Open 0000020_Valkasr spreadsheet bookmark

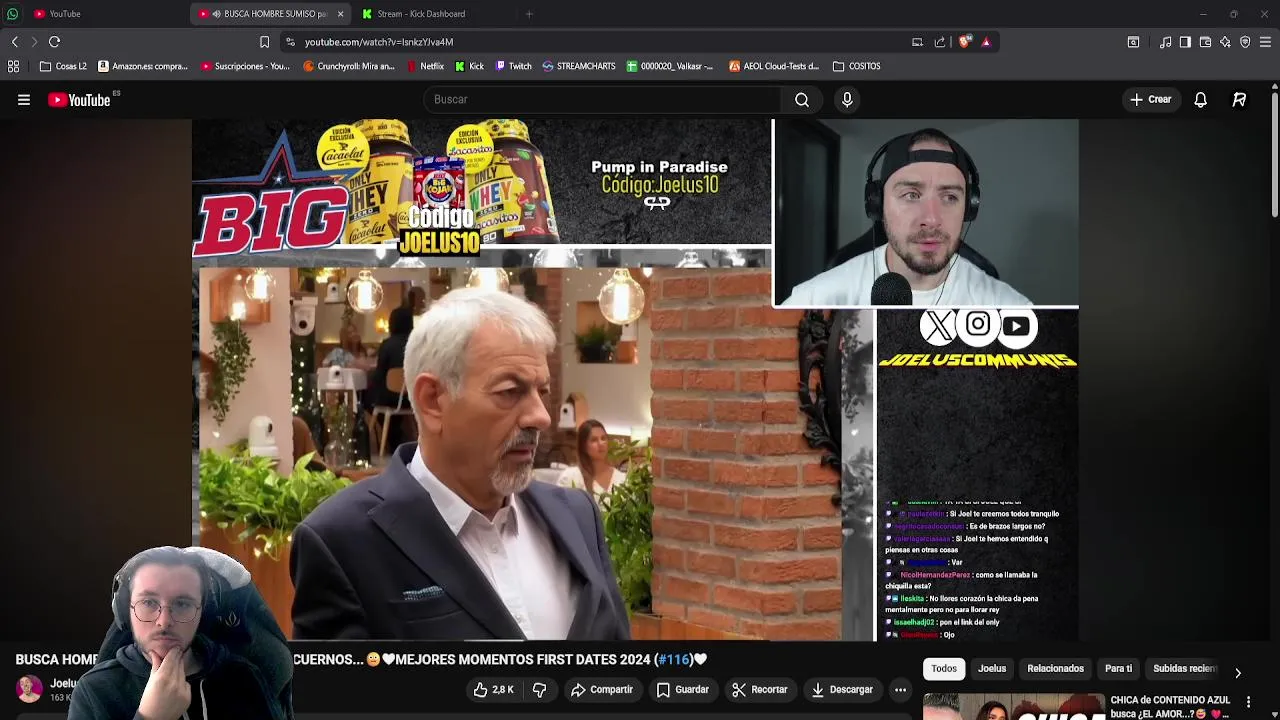tap(670, 66)
